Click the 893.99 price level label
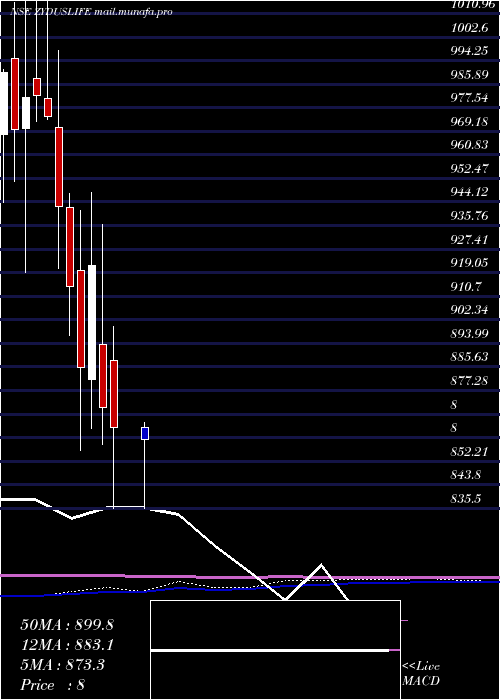500x700 pixels. coord(469,333)
